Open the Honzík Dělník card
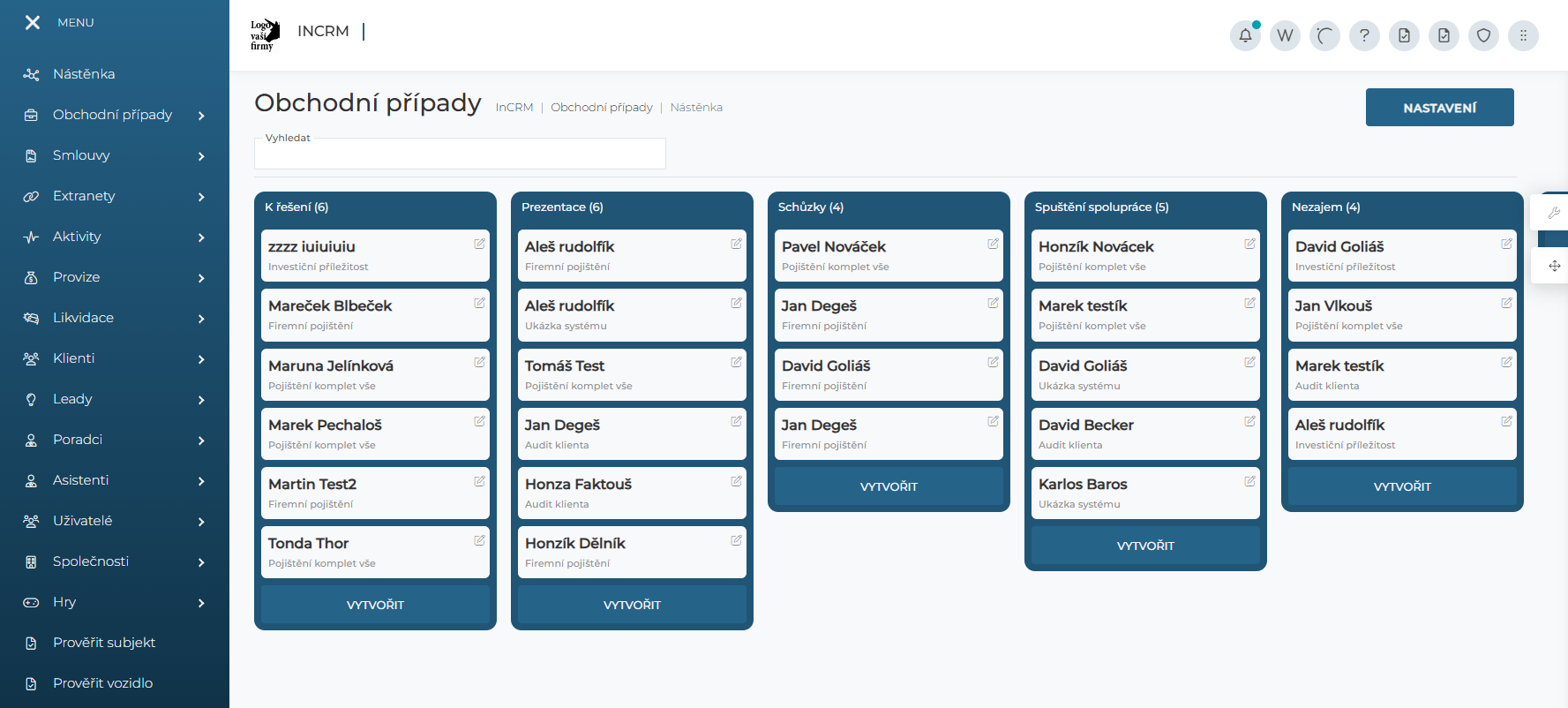1568x708 pixels. pyautogui.click(x=632, y=552)
